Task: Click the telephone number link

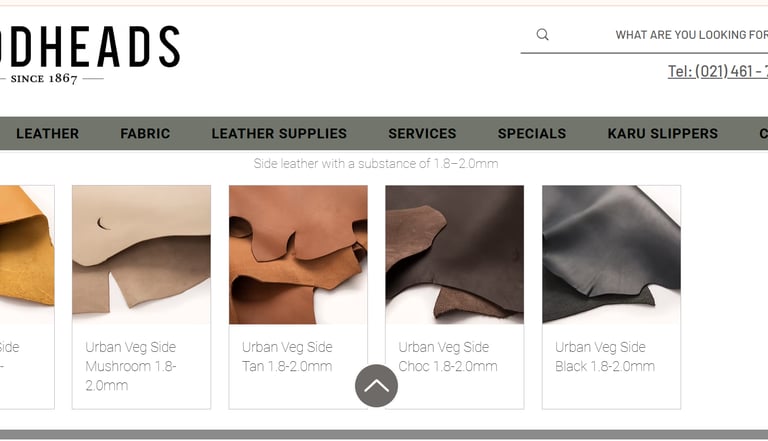Action: click(x=718, y=72)
